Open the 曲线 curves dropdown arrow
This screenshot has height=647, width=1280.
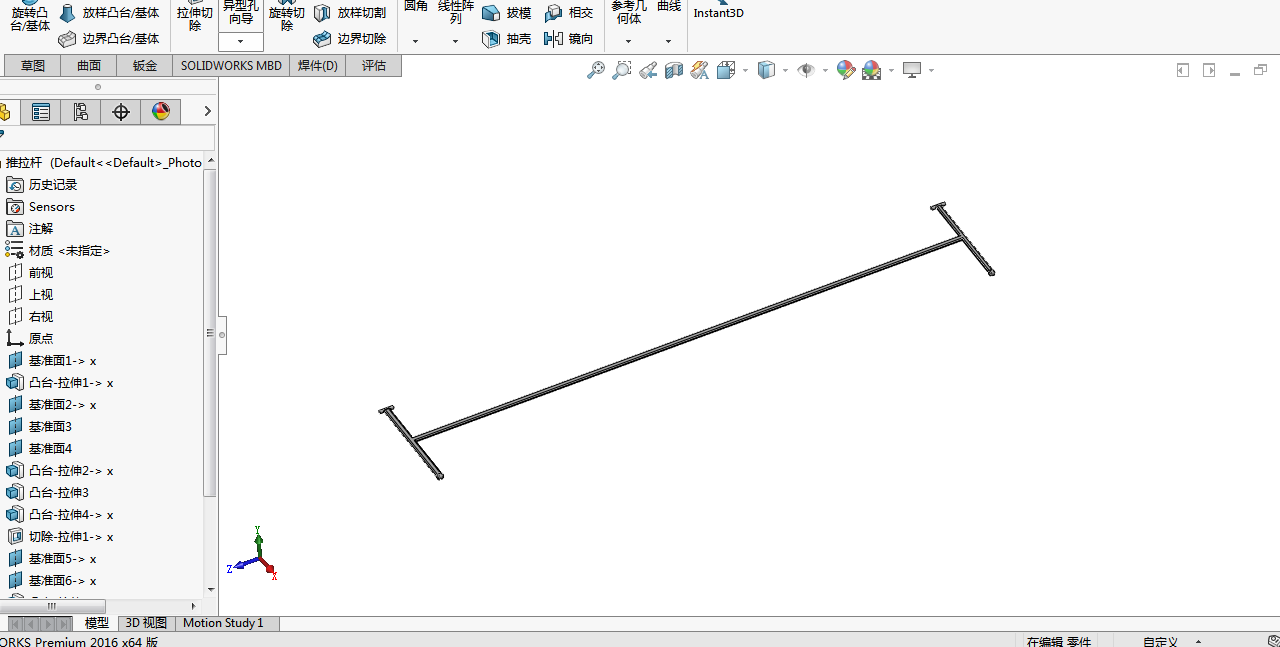[x=669, y=42]
